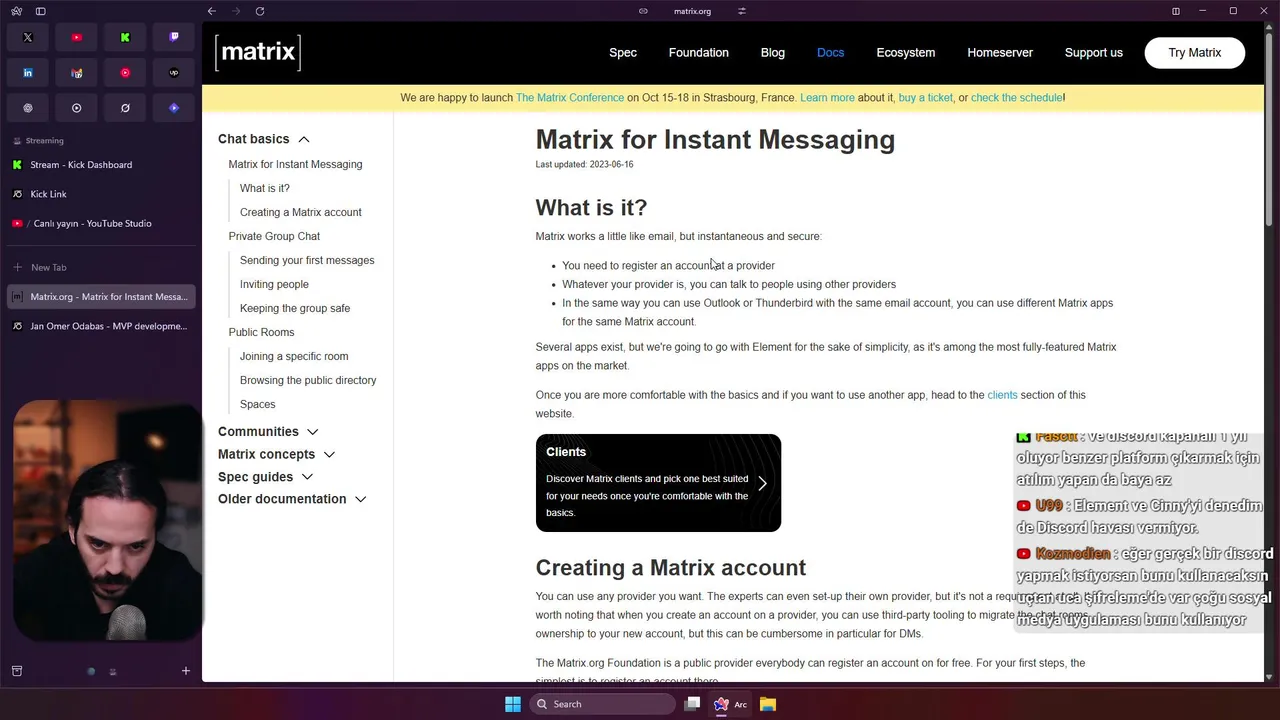Image resolution: width=1280 pixels, height=720 pixels.
Task: Open the Upwork pinned favorite
Action: pyautogui.click(x=174, y=73)
